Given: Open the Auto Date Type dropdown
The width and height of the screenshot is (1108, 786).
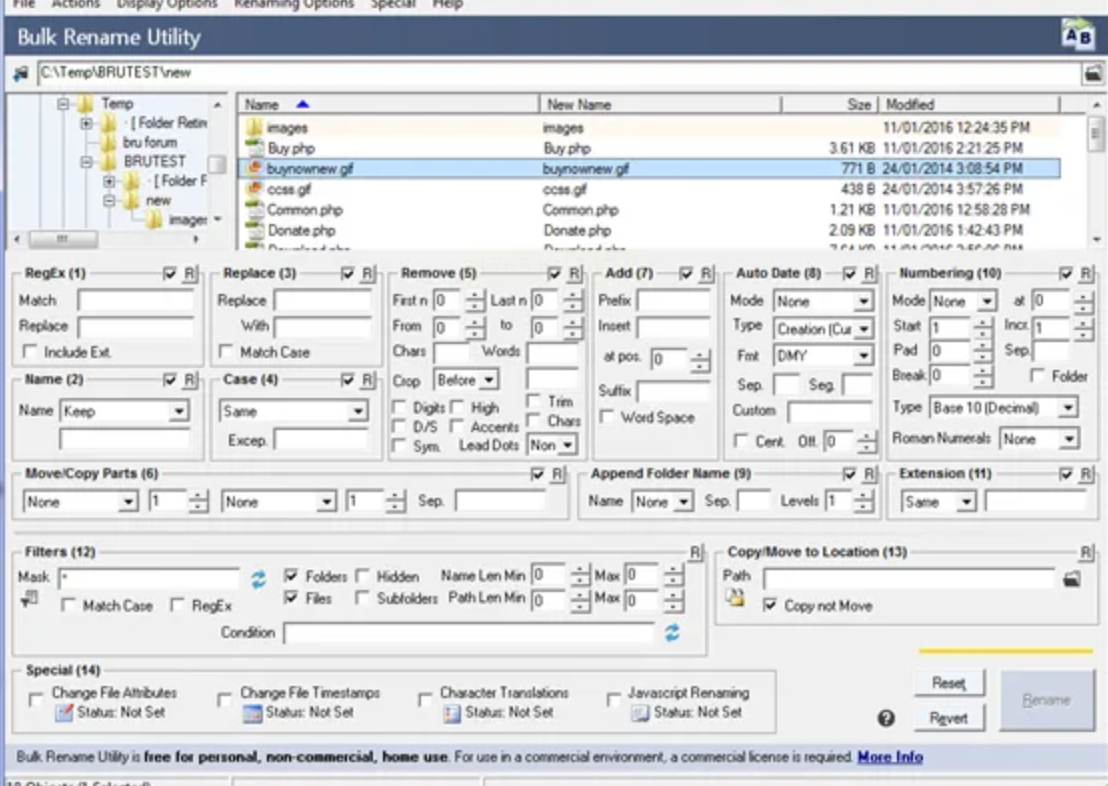Looking at the screenshot, I should pos(862,329).
